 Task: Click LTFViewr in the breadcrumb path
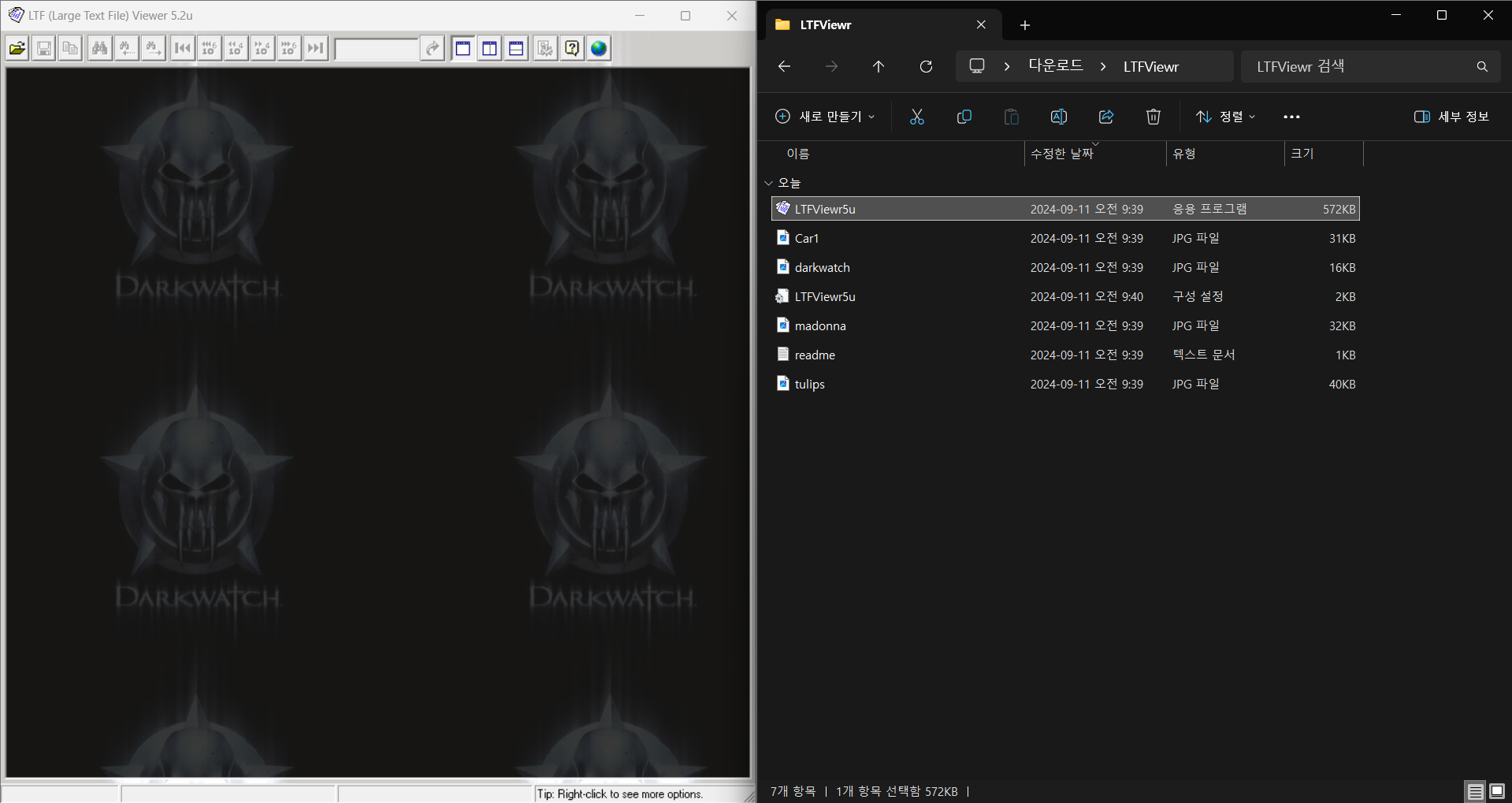point(1151,67)
